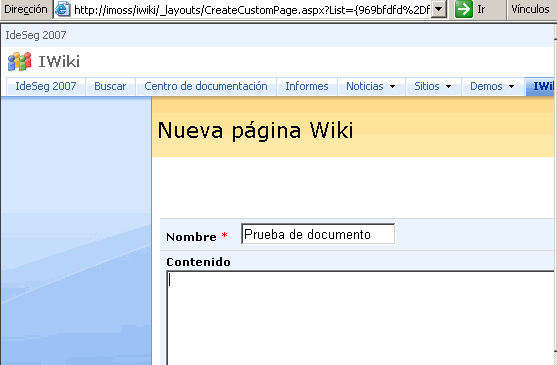Click the IWiki site people logo
The image size is (557, 365).
[20, 61]
